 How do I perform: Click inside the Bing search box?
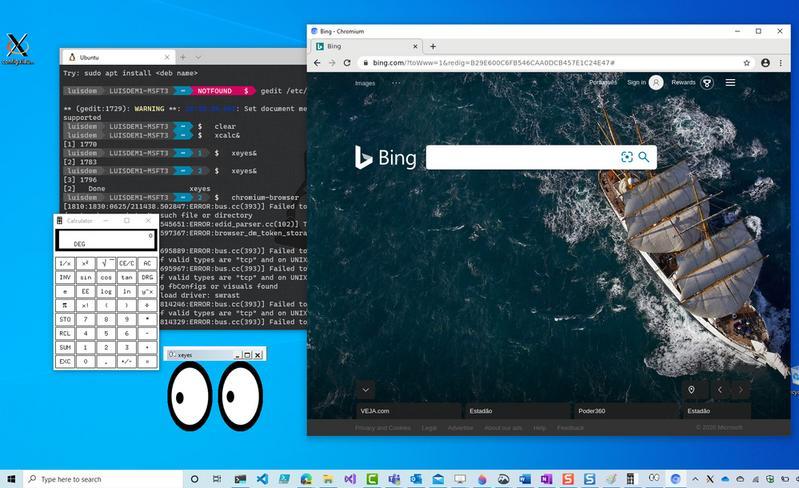[x=522, y=157]
